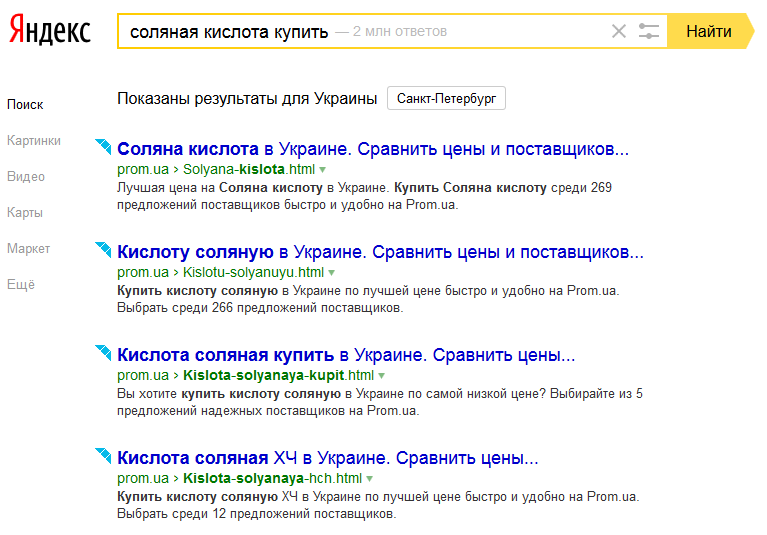Open the Картинки section
Screen dimensions: 767x535
click(34, 140)
